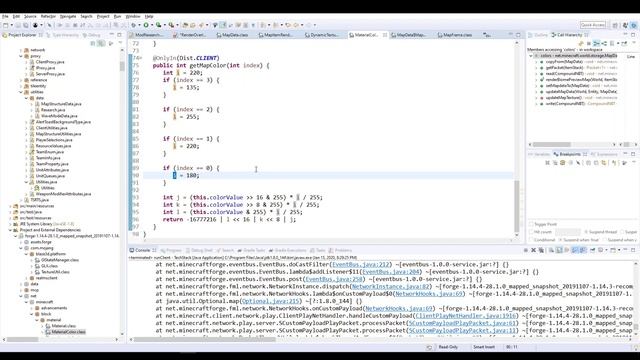The height and width of the screenshot is (360, 640).
Task: Enable the Conditional checkbox
Action: click(x=531, y=240)
